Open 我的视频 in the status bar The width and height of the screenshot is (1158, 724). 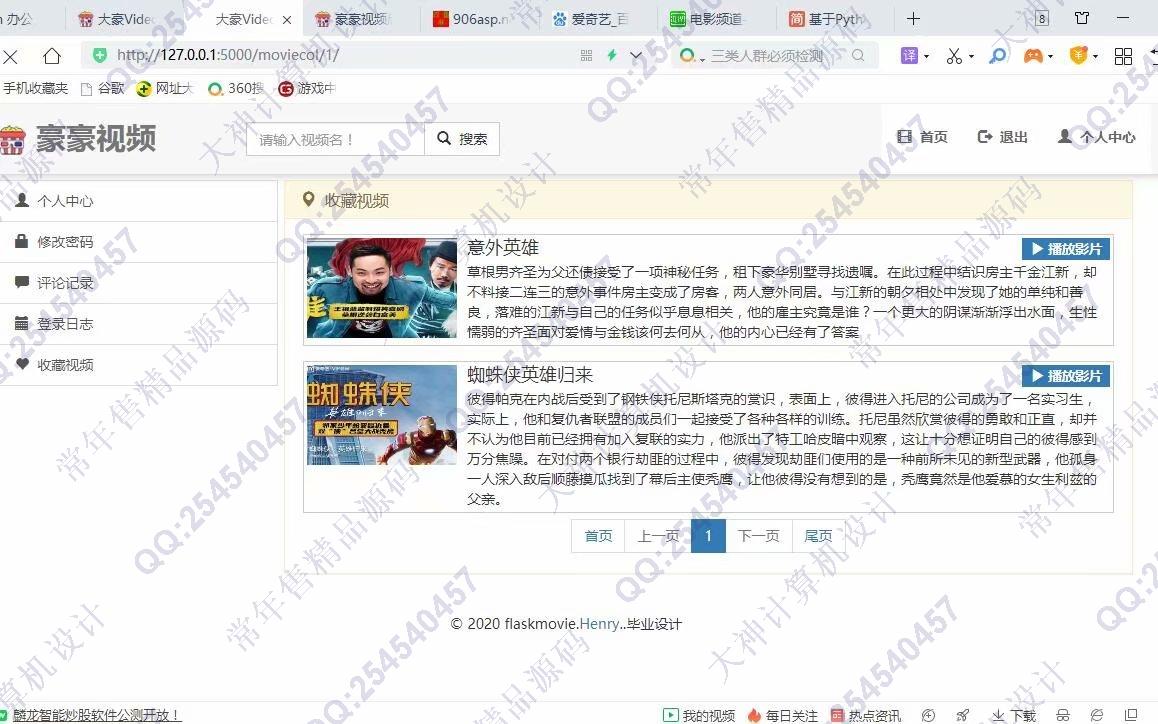coord(699,715)
